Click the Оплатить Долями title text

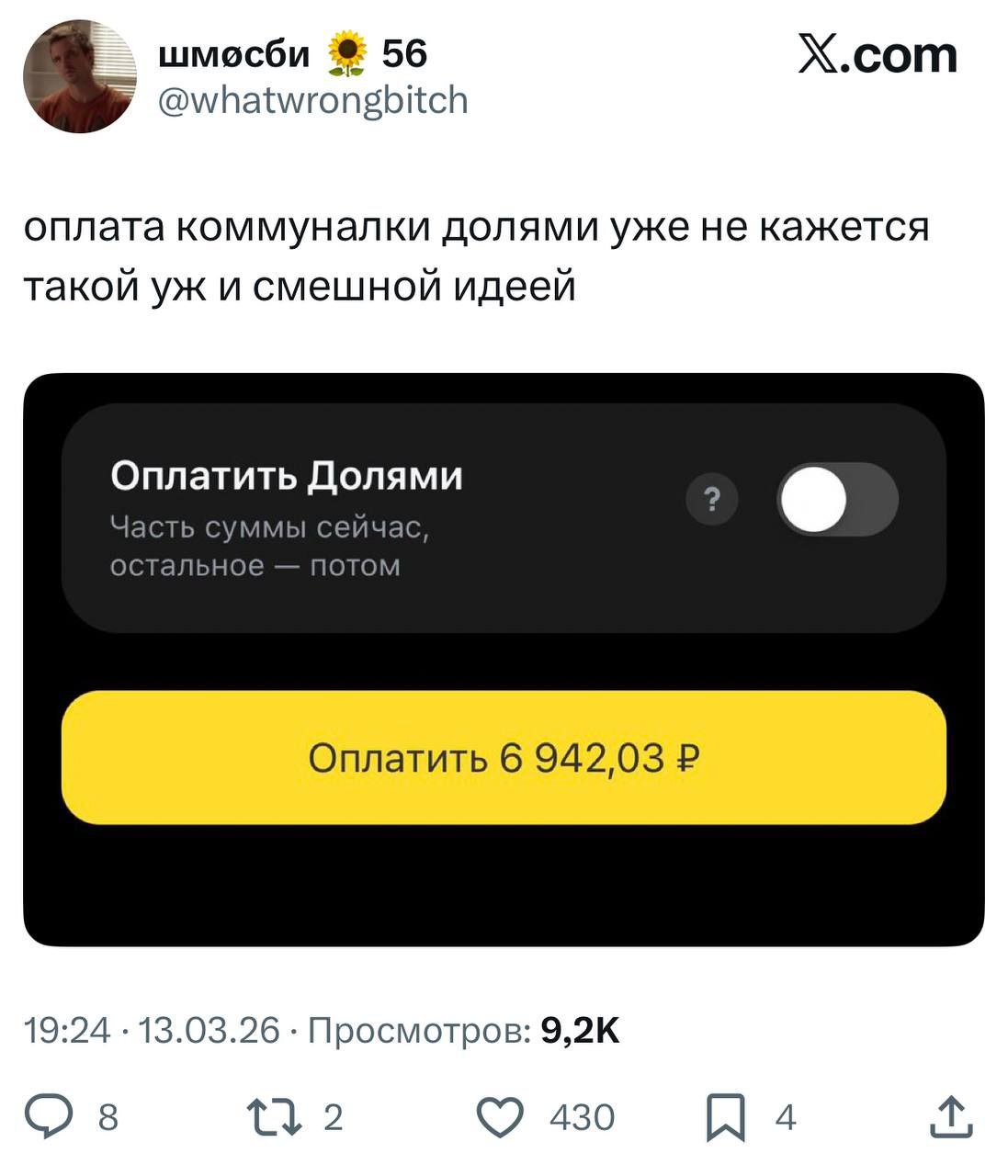click(287, 476)
